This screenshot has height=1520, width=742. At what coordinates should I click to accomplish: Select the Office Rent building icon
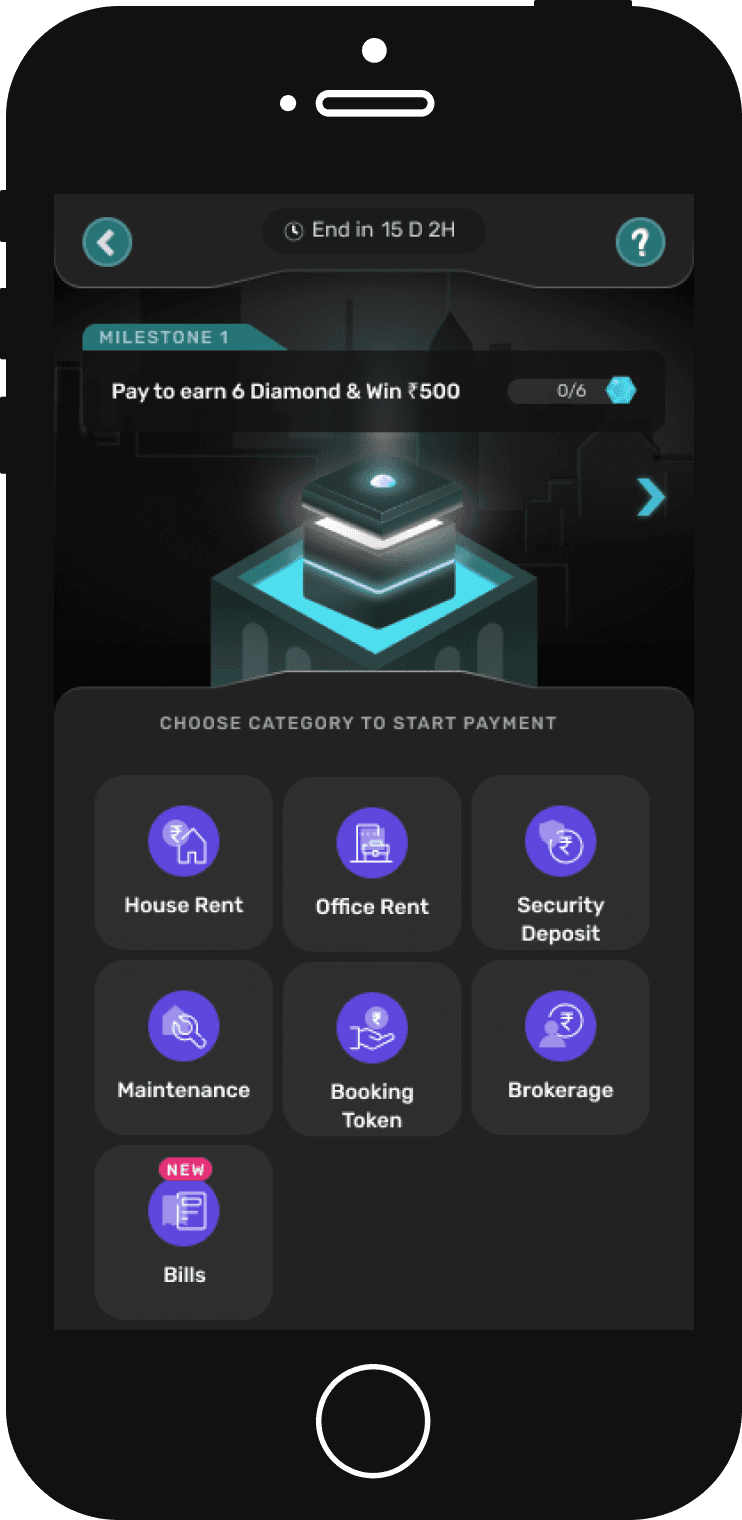pos(372,842)
